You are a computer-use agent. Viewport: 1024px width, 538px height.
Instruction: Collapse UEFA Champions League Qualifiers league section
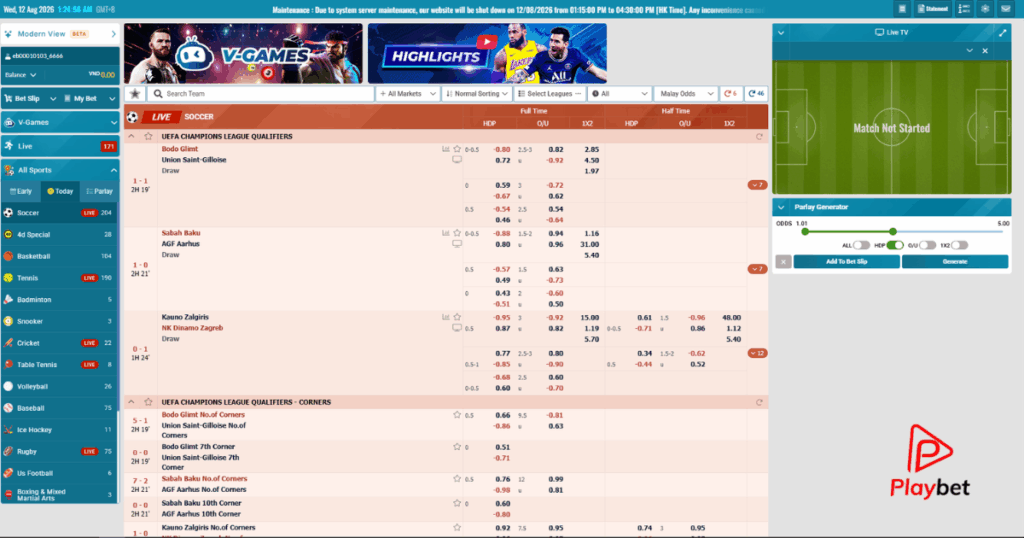click(x=131, y=136)
